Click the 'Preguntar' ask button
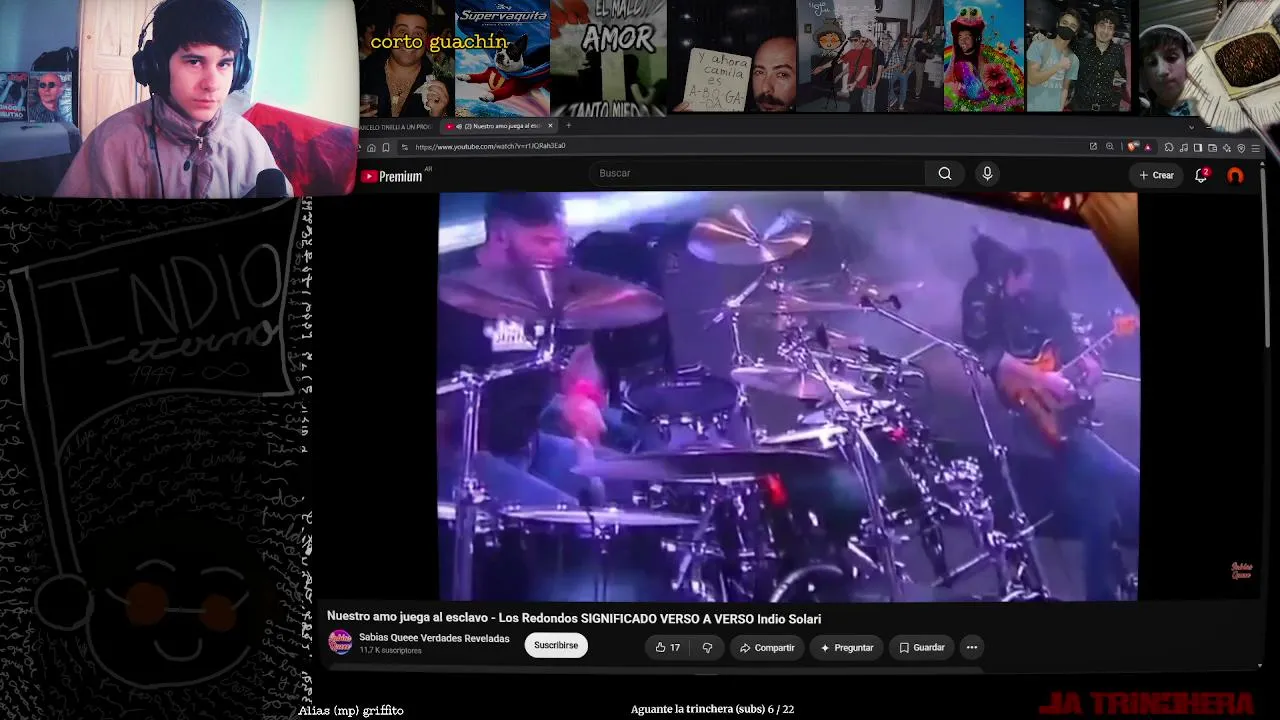Image resolution: width=1280 pixels, height=720 pixels. (847, 648)
